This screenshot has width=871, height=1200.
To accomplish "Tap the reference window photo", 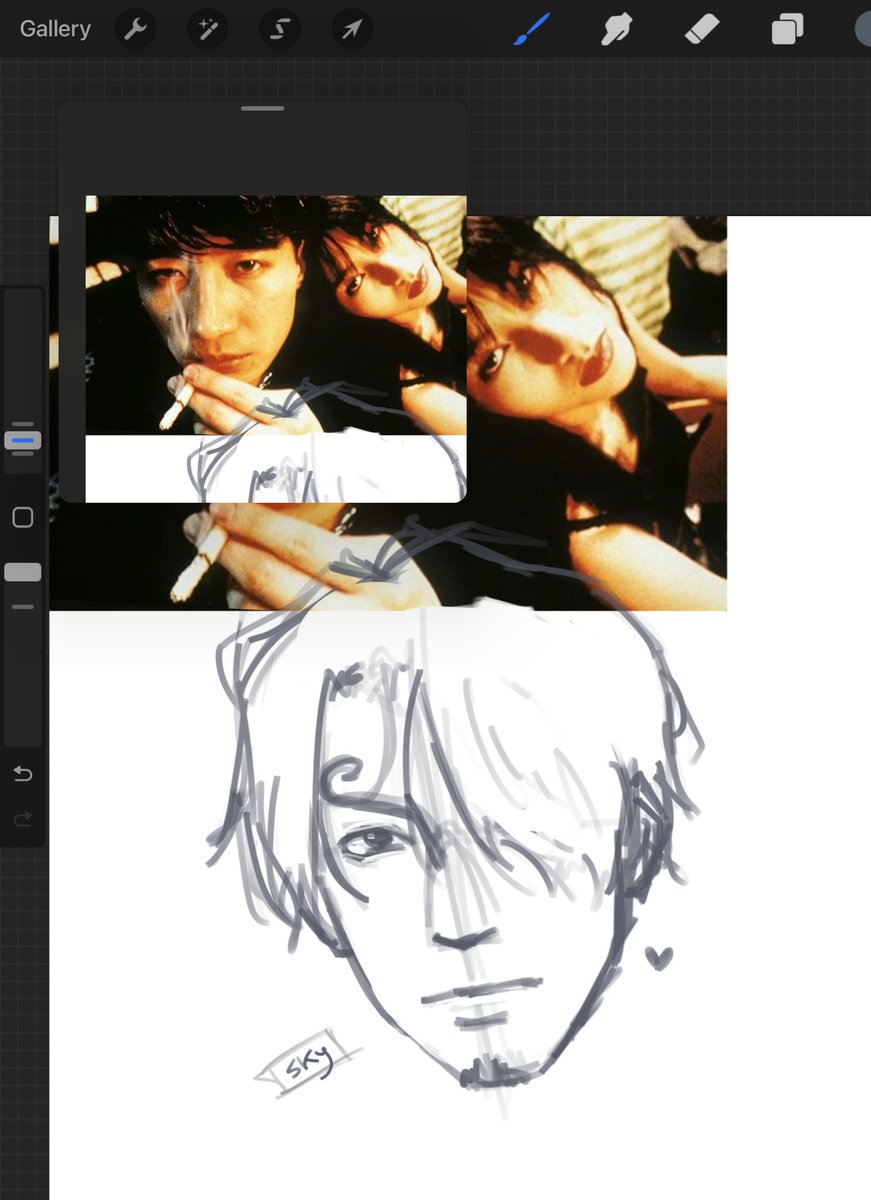I will (276, 315).
